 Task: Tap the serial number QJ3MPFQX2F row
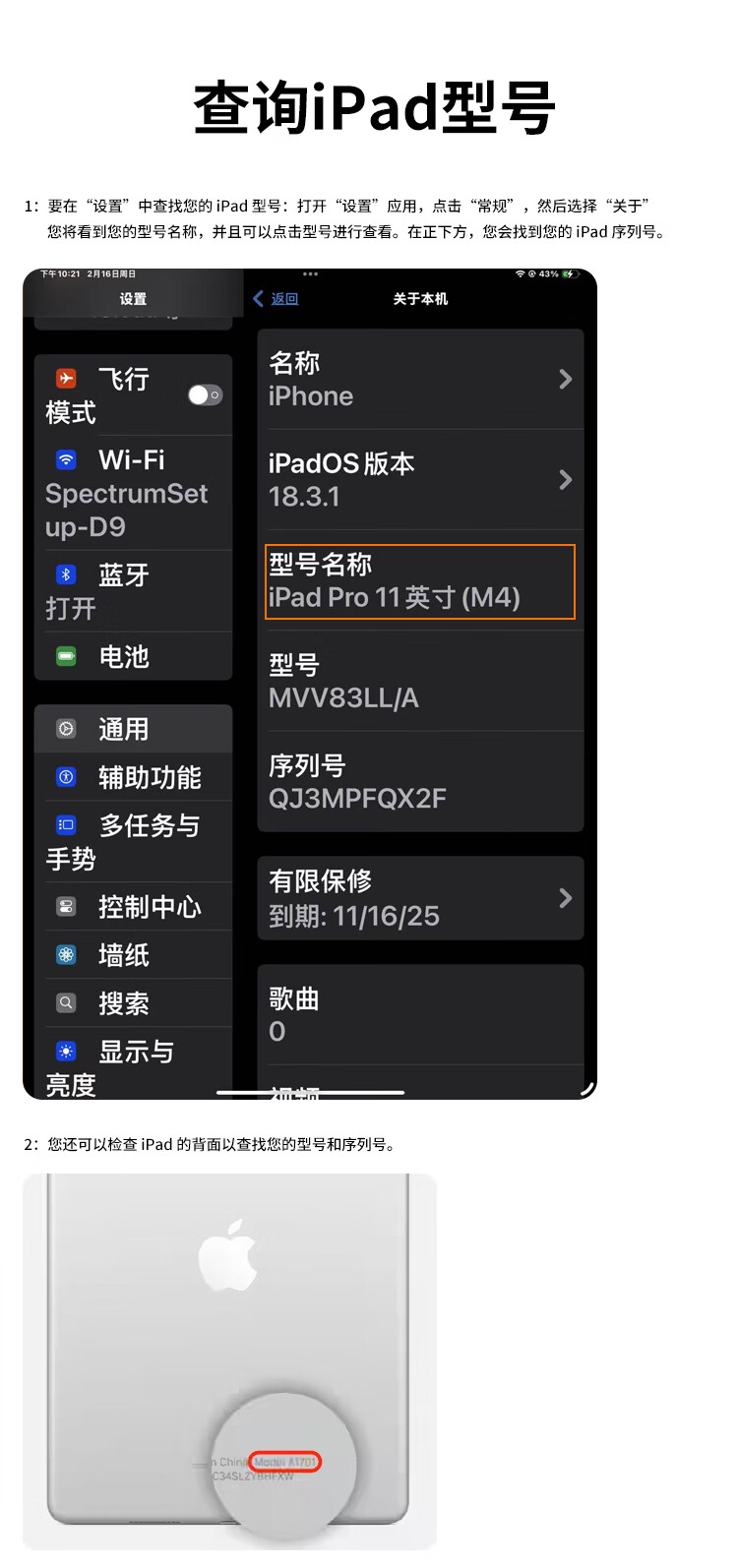point(420,781)
